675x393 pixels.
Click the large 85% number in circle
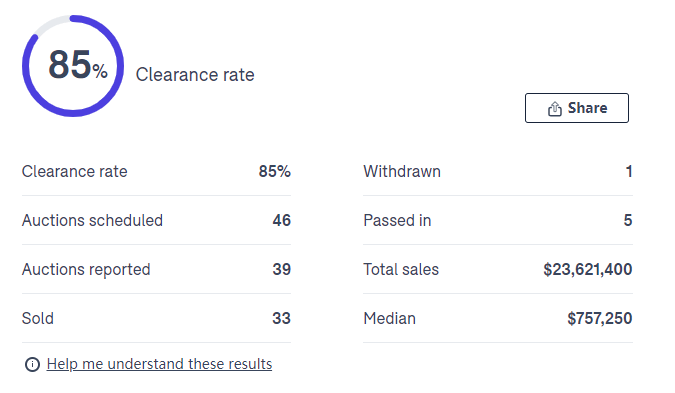[77, 65]
